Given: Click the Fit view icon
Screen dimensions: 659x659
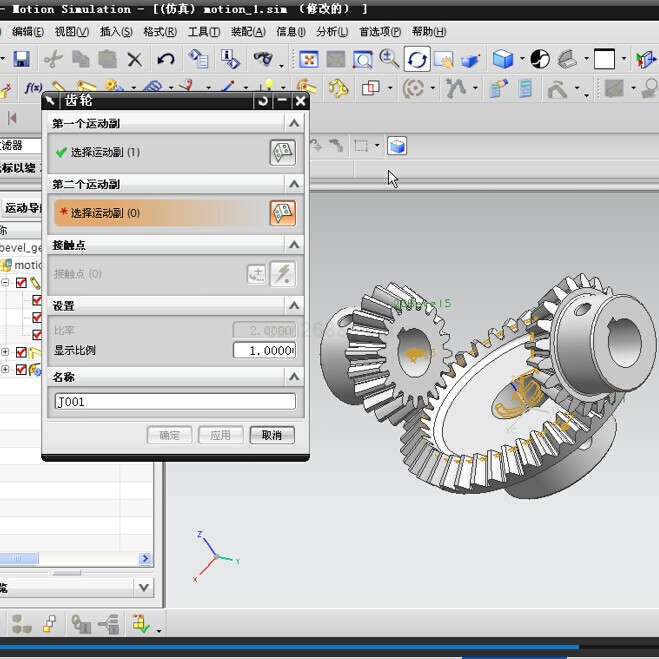Looking at the screenshot, I should [x=309, y=60].
